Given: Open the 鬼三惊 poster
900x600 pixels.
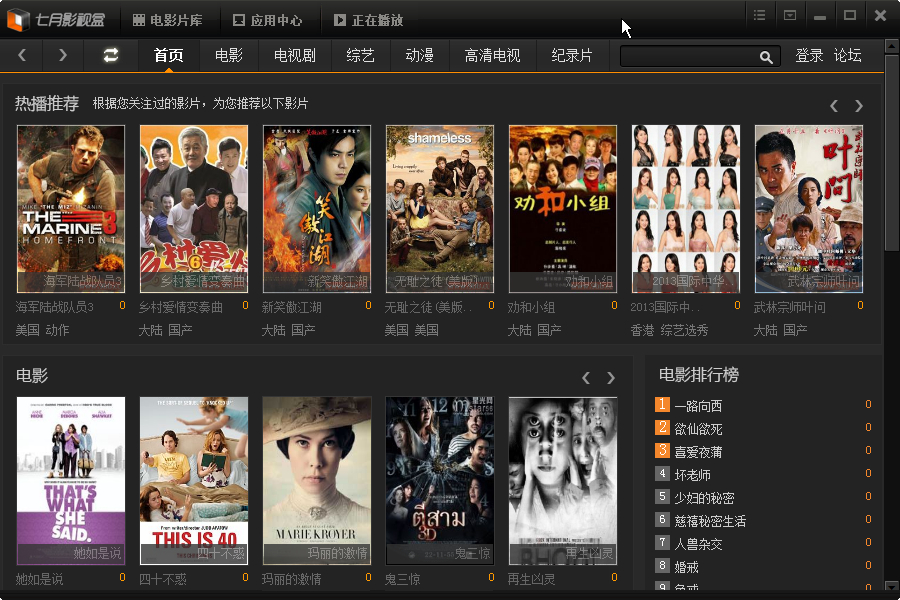Looking at the screenshot, I should pyautogui.click(x=440, y=481).
